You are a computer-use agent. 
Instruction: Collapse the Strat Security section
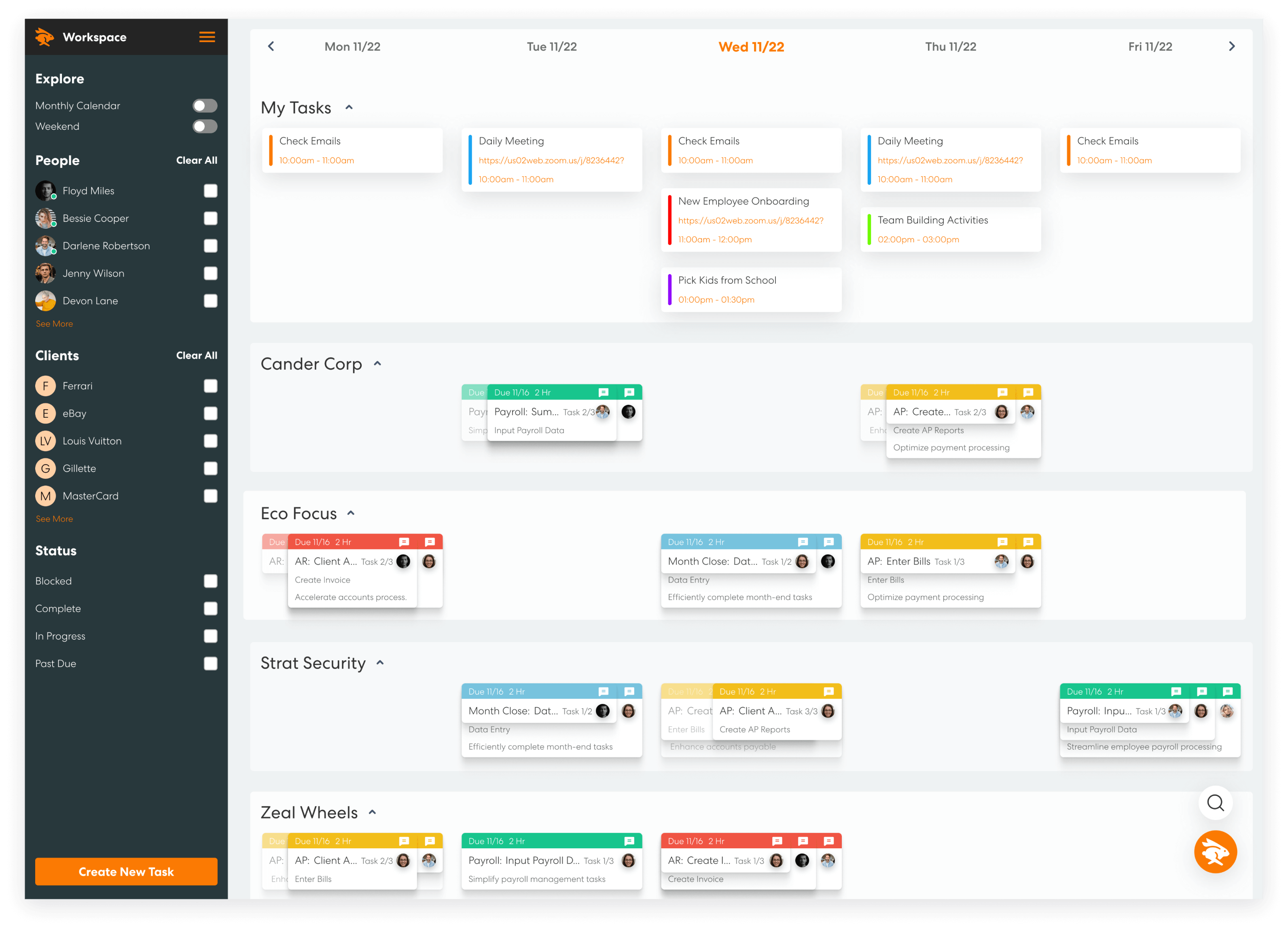380,663
